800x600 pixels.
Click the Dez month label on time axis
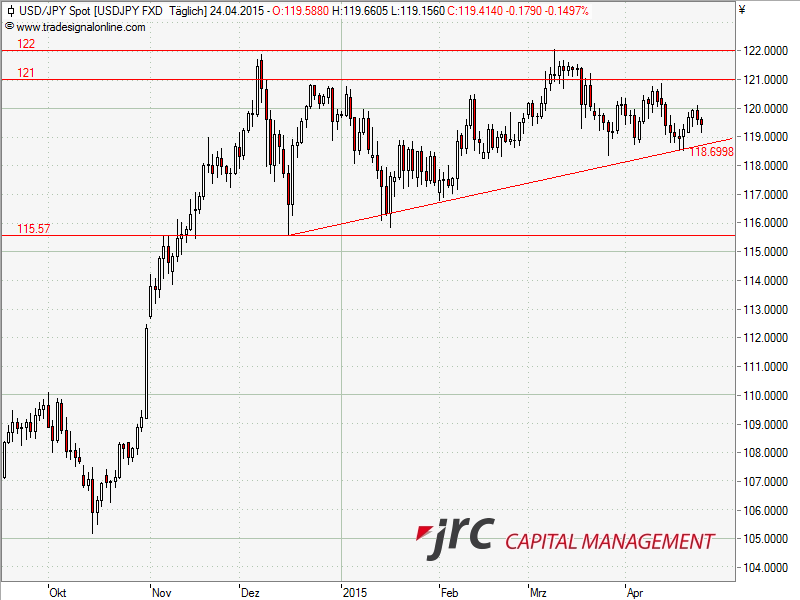click(x=250, y=592)
